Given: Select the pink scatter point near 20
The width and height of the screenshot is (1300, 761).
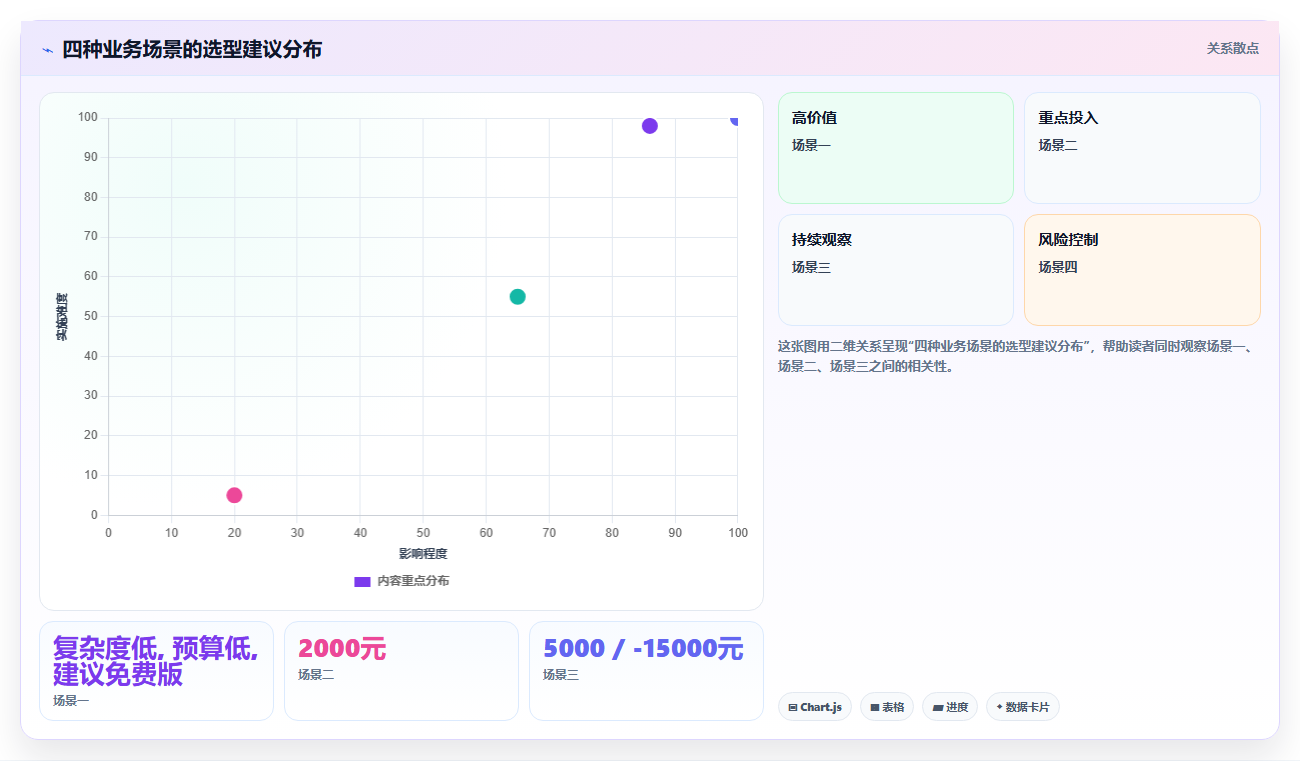Looking at the screenshot, I should 234,495.
